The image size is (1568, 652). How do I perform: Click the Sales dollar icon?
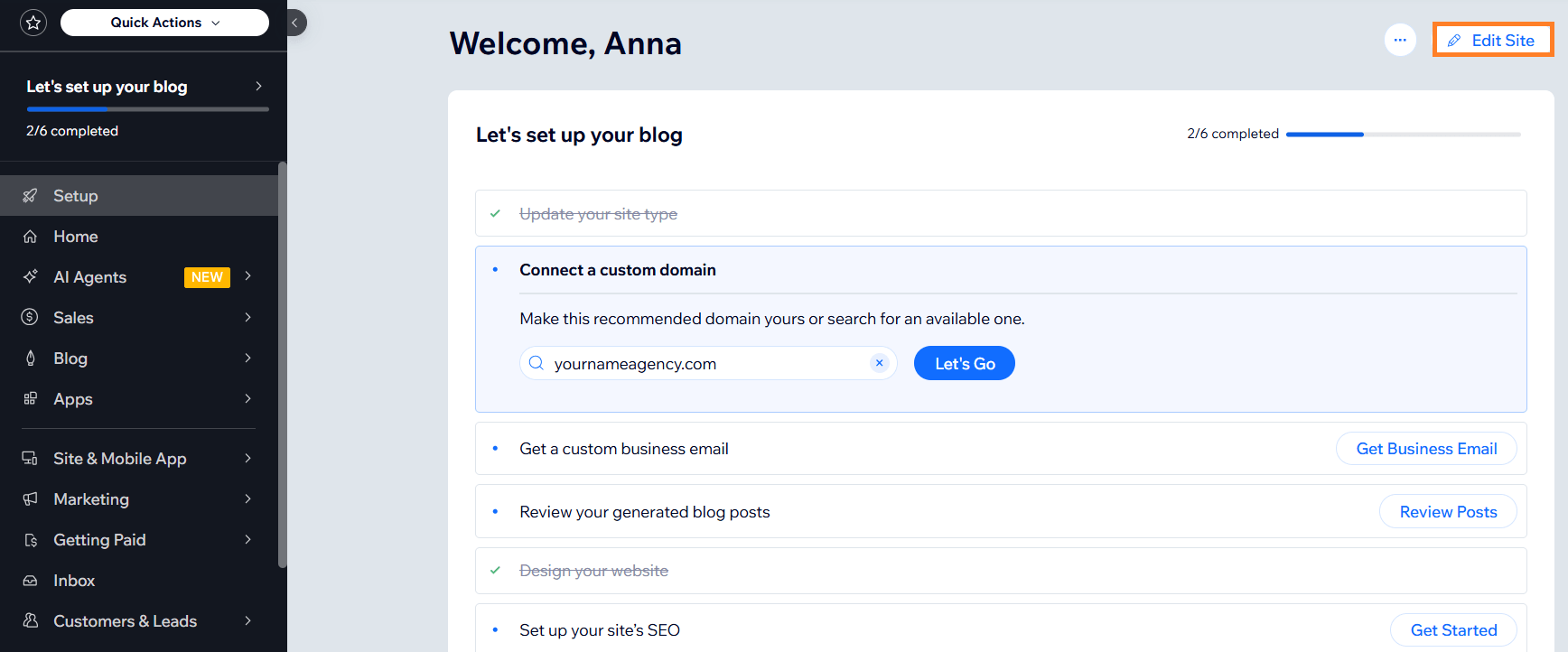[30, 317]
